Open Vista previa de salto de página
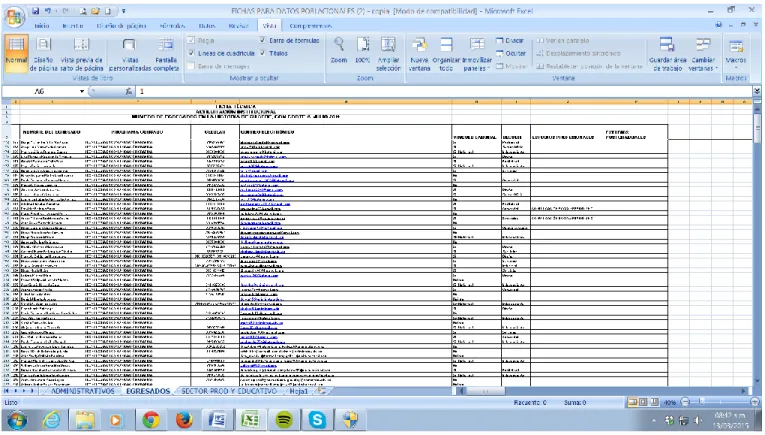The width and height of the screenshot is (765, 435). (82, 54)
